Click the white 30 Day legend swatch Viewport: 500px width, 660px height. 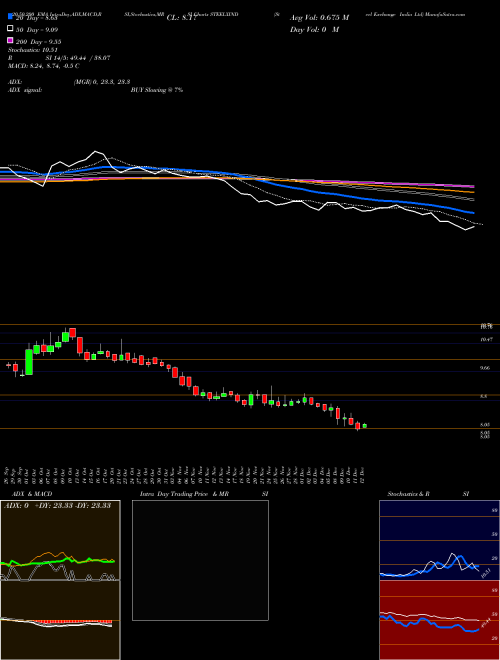11,29
